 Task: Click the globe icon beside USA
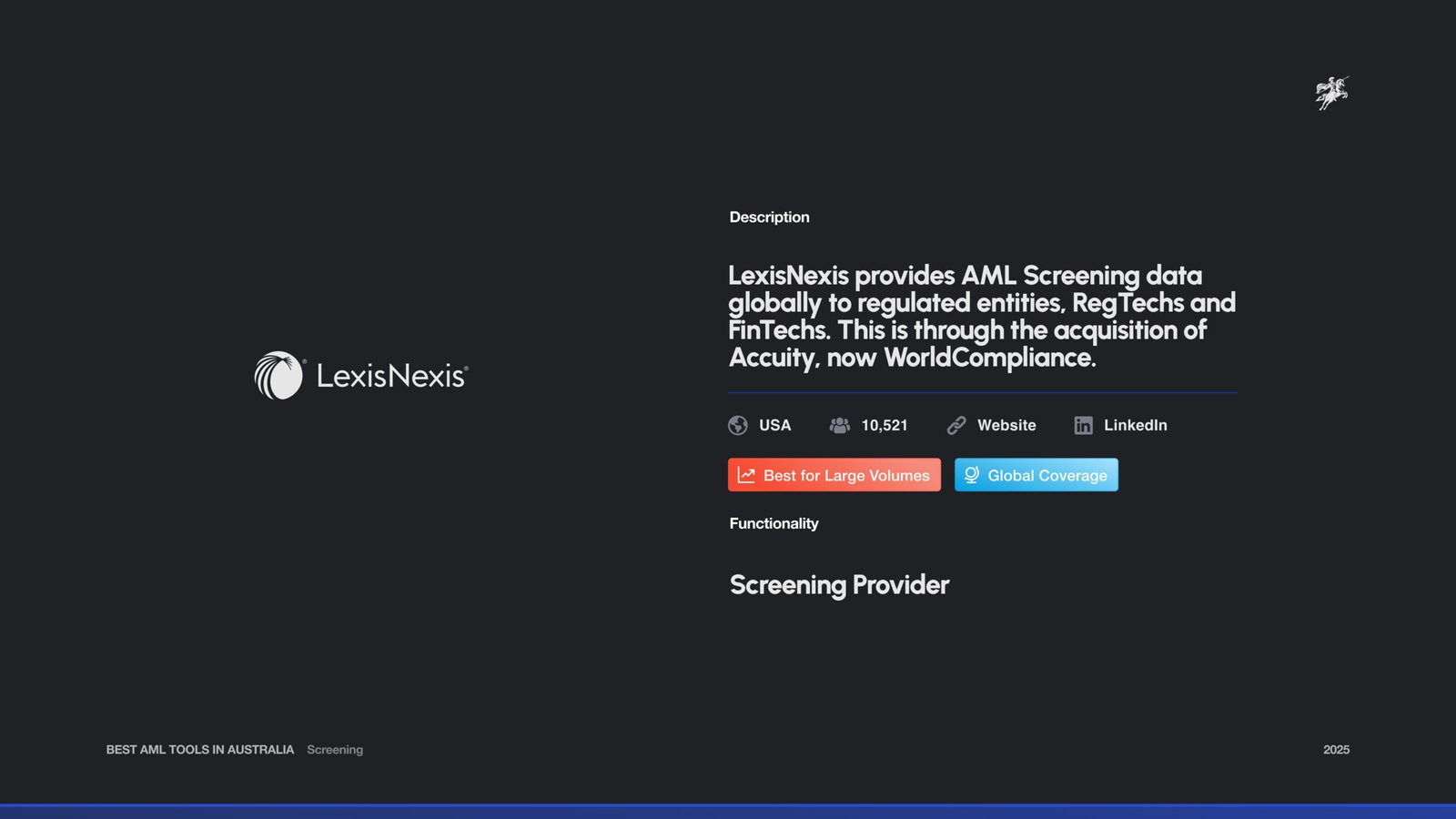tap(738, 425)
